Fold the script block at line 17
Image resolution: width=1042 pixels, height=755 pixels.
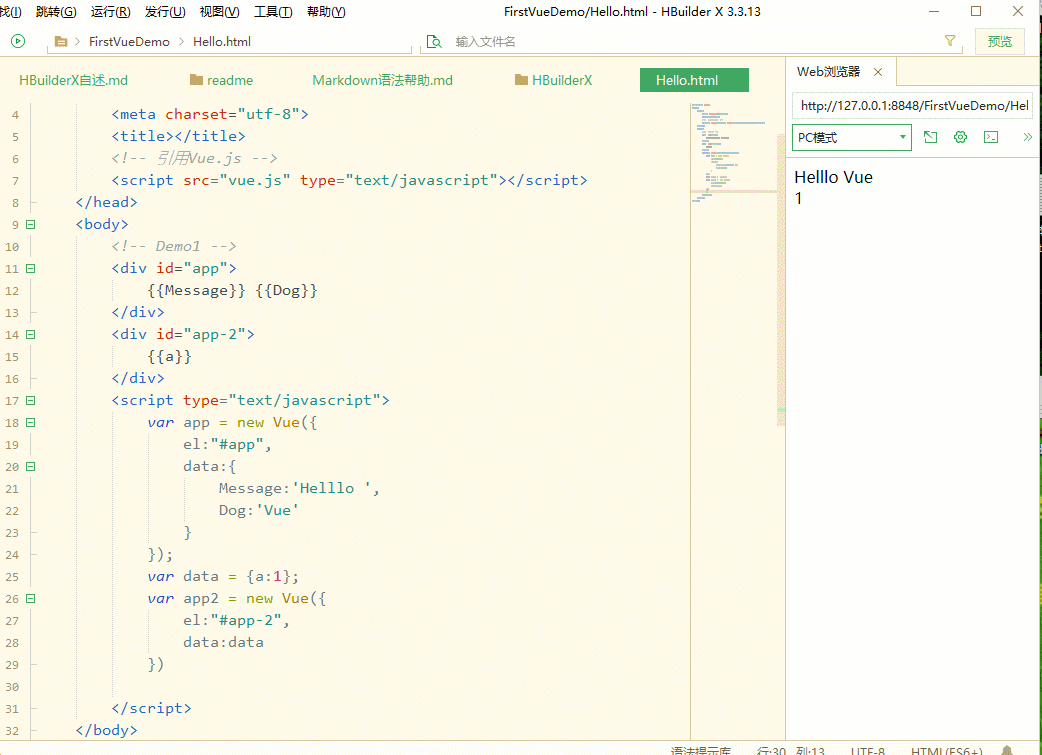tap(31, 400)
